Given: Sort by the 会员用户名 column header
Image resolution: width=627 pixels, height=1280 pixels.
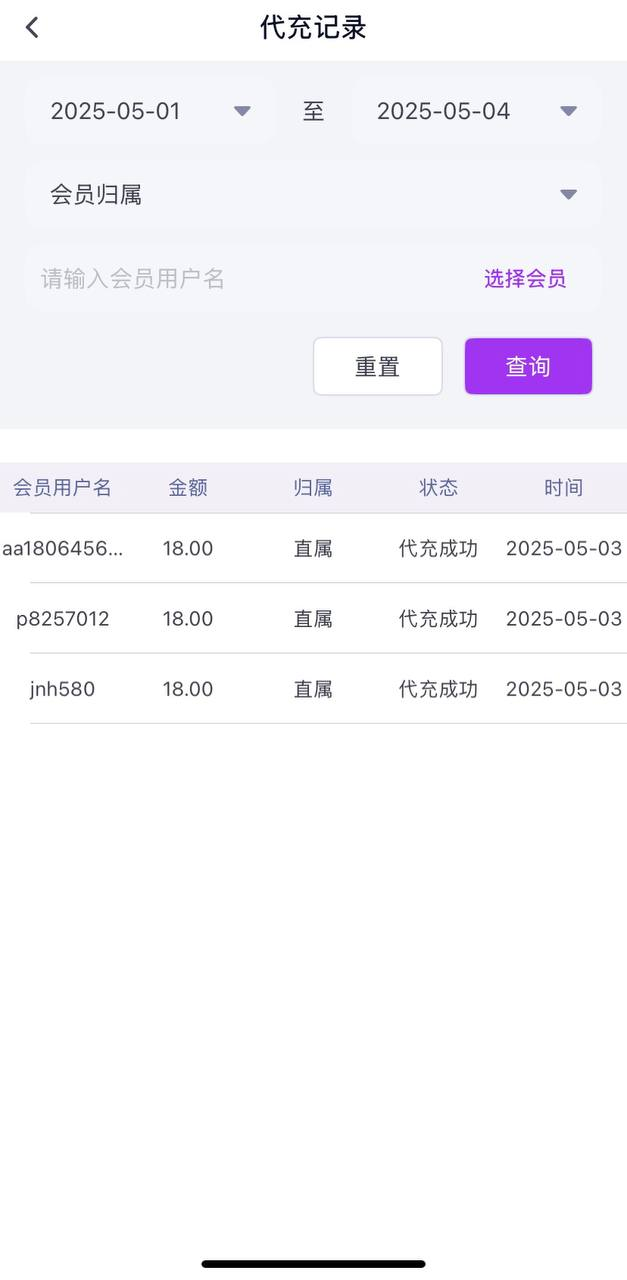Looking at the screenshot, I should (x=62, y=487).
